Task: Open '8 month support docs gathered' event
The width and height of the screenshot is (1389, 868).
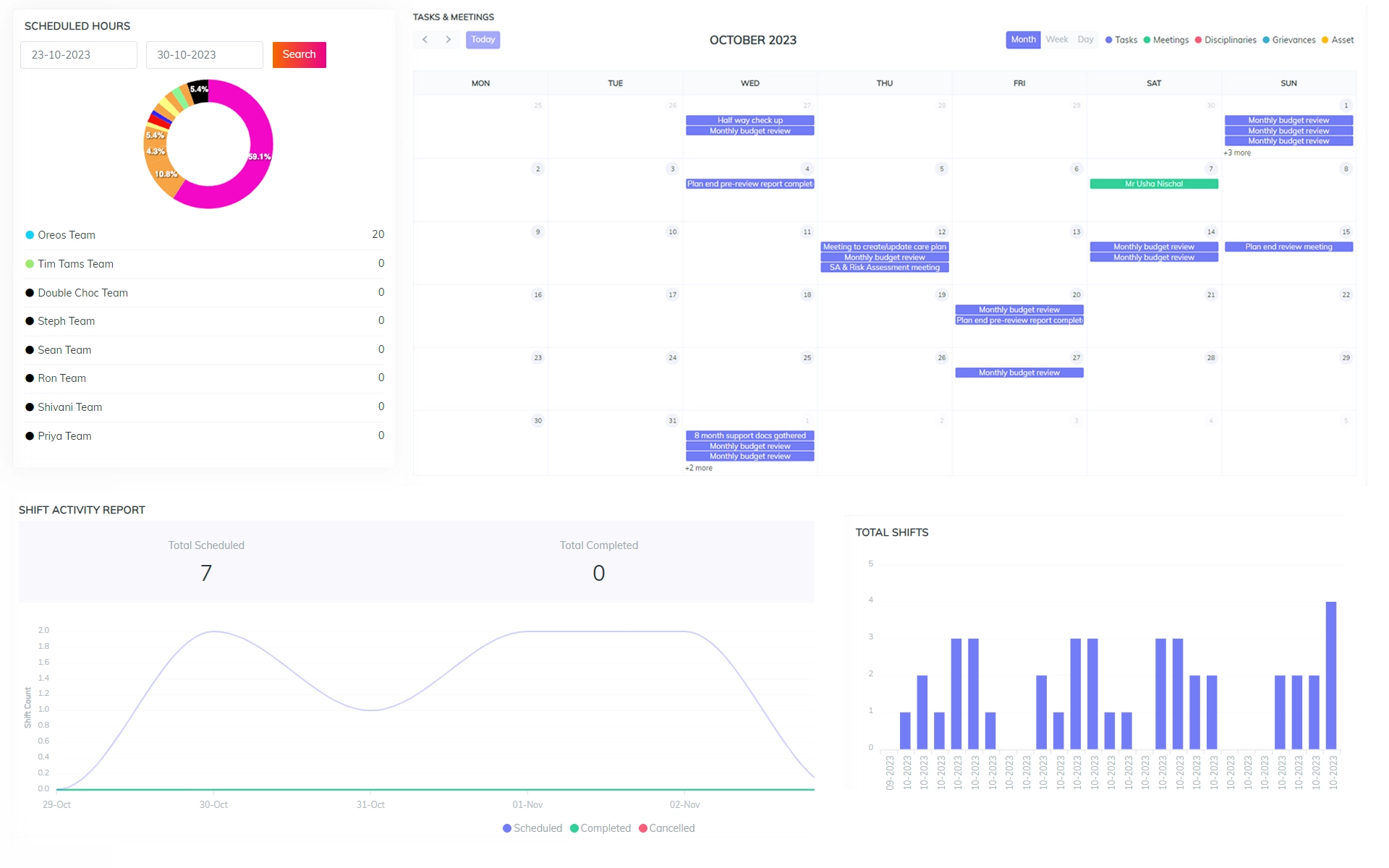Action: [750, 435]
